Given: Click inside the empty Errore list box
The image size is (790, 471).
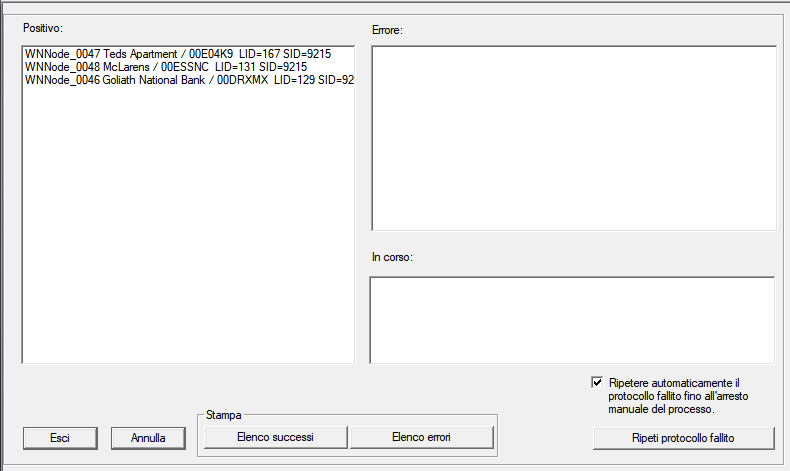Looking at the screenshot, I should point(573,138).
